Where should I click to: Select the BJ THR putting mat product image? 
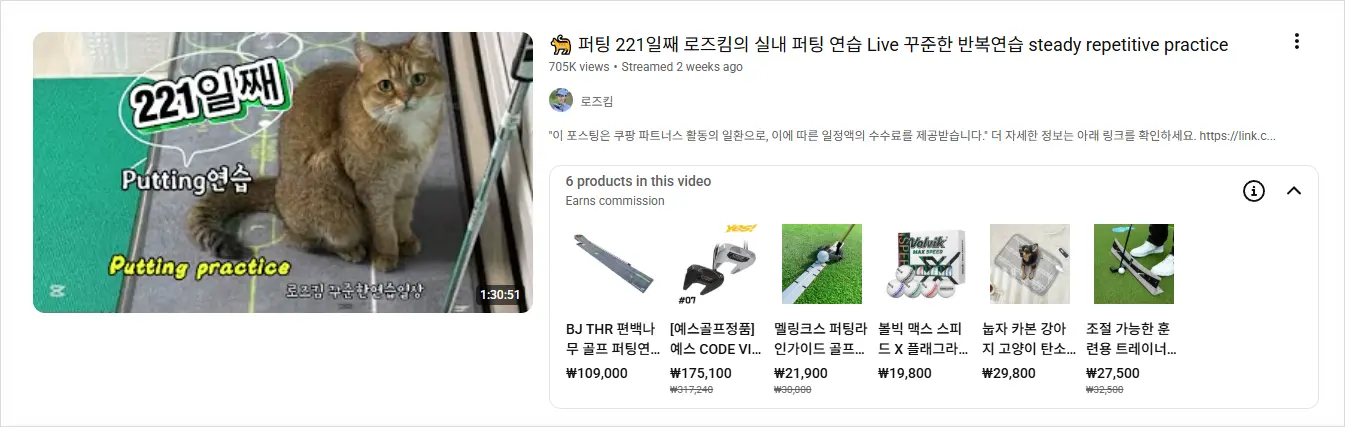click(x=614, y=264)
